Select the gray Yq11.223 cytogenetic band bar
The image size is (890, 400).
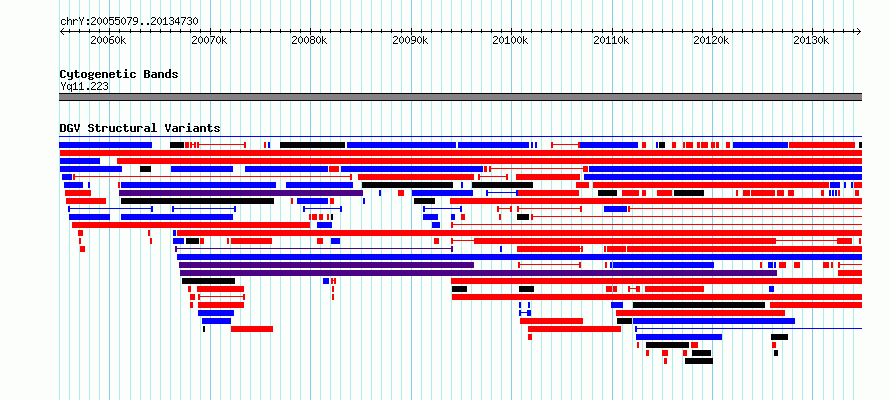460,97
